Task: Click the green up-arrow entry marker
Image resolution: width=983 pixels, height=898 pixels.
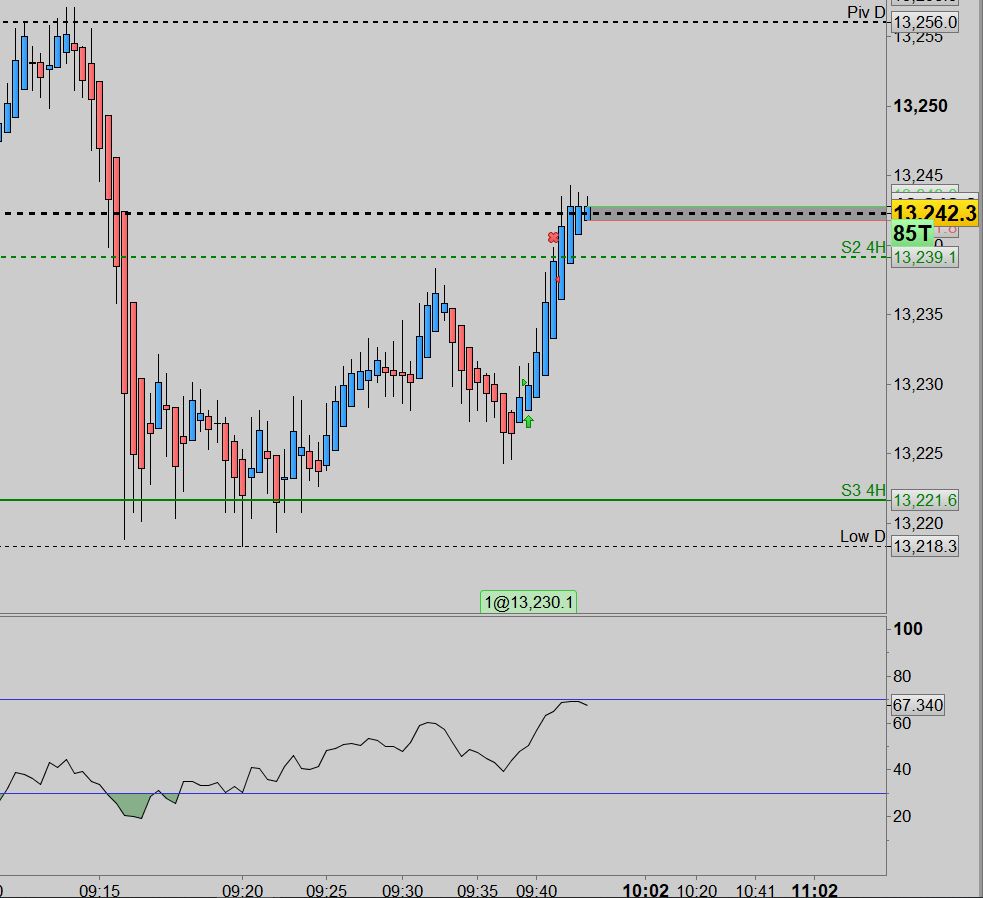Action: (528, 421)
